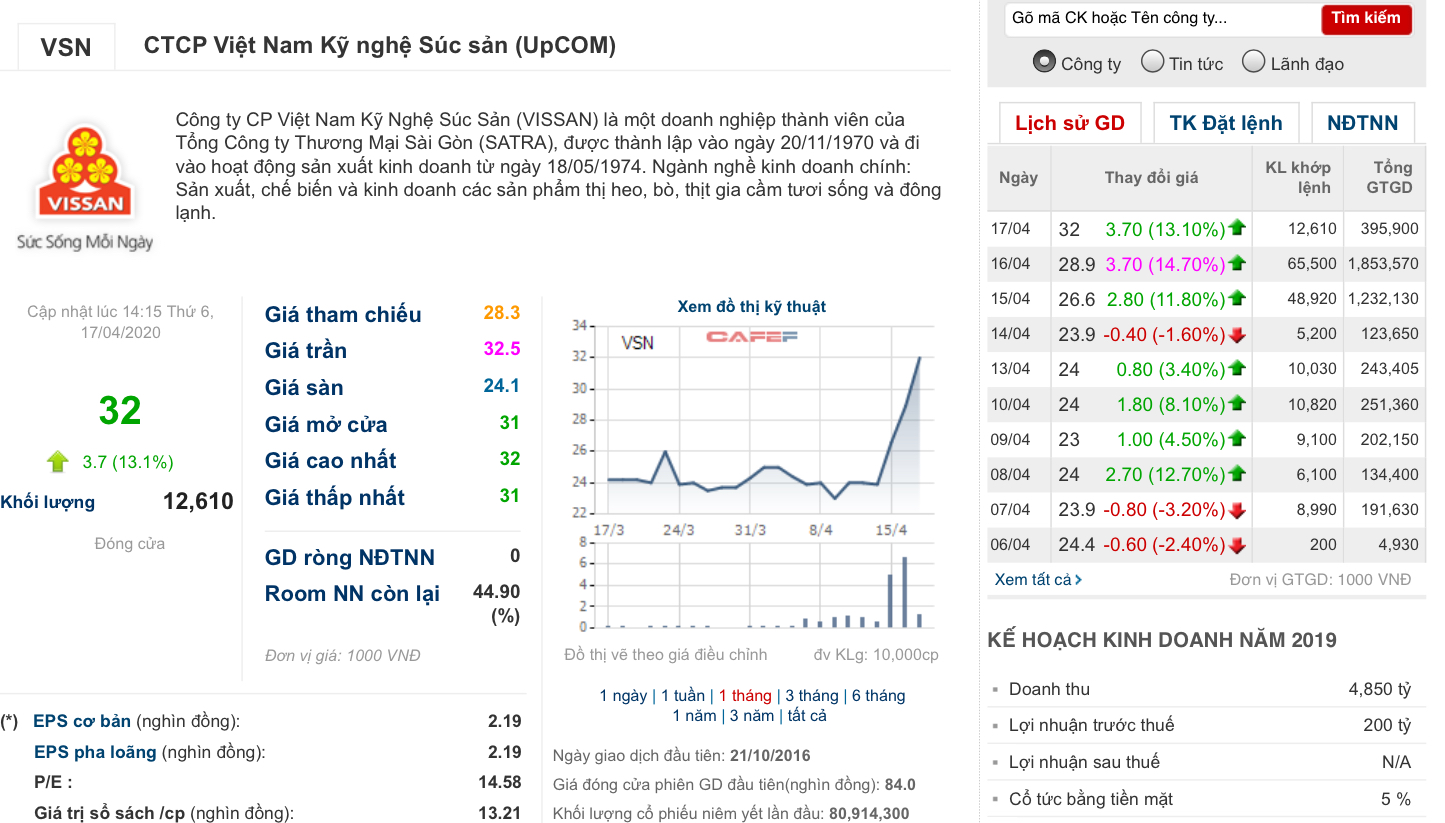Image resolution: width=1445 pixels, height=823 pixels.
Task: Show the 3 năm chart range
Action: pyautogui.click(x=752, y=715)
